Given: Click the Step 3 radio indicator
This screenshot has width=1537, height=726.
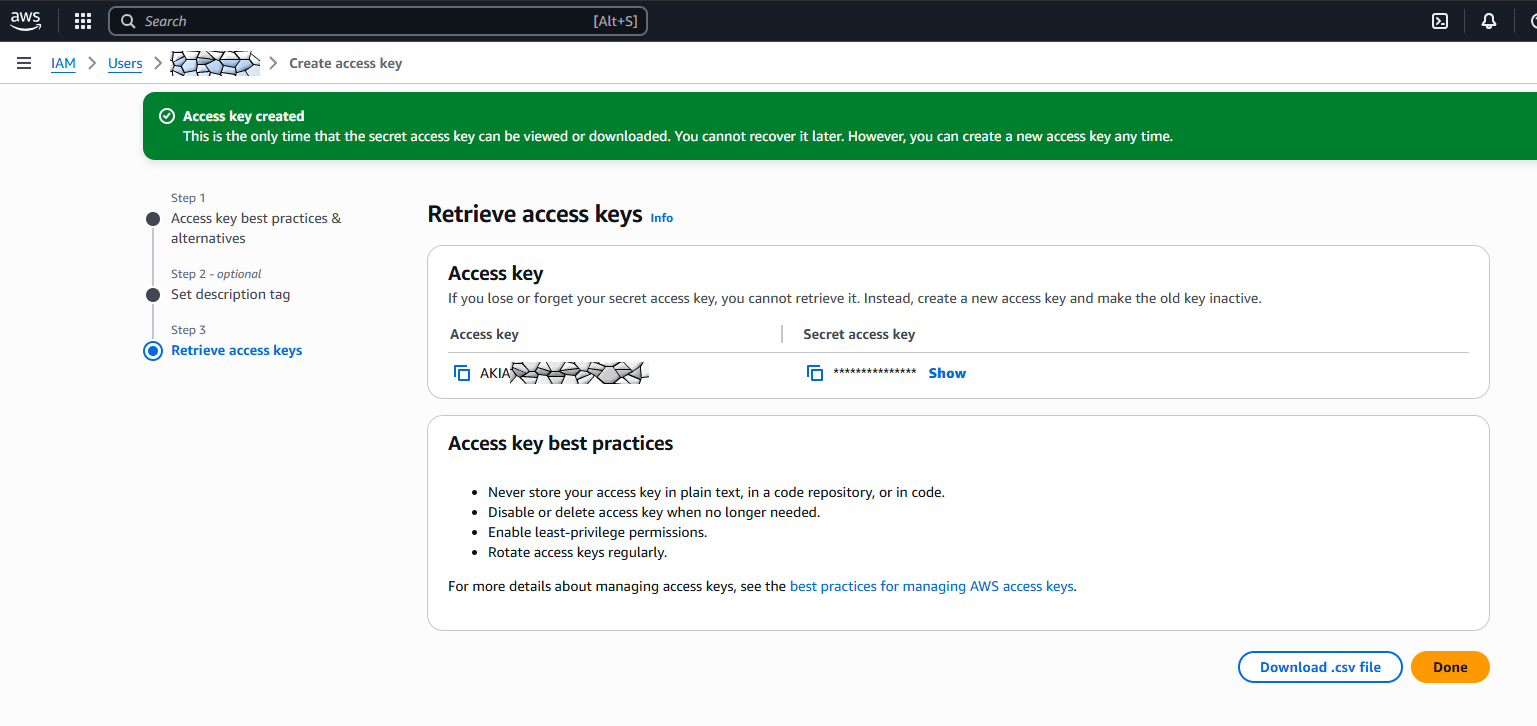Looking at the screenshot, I should coord(153,351).
